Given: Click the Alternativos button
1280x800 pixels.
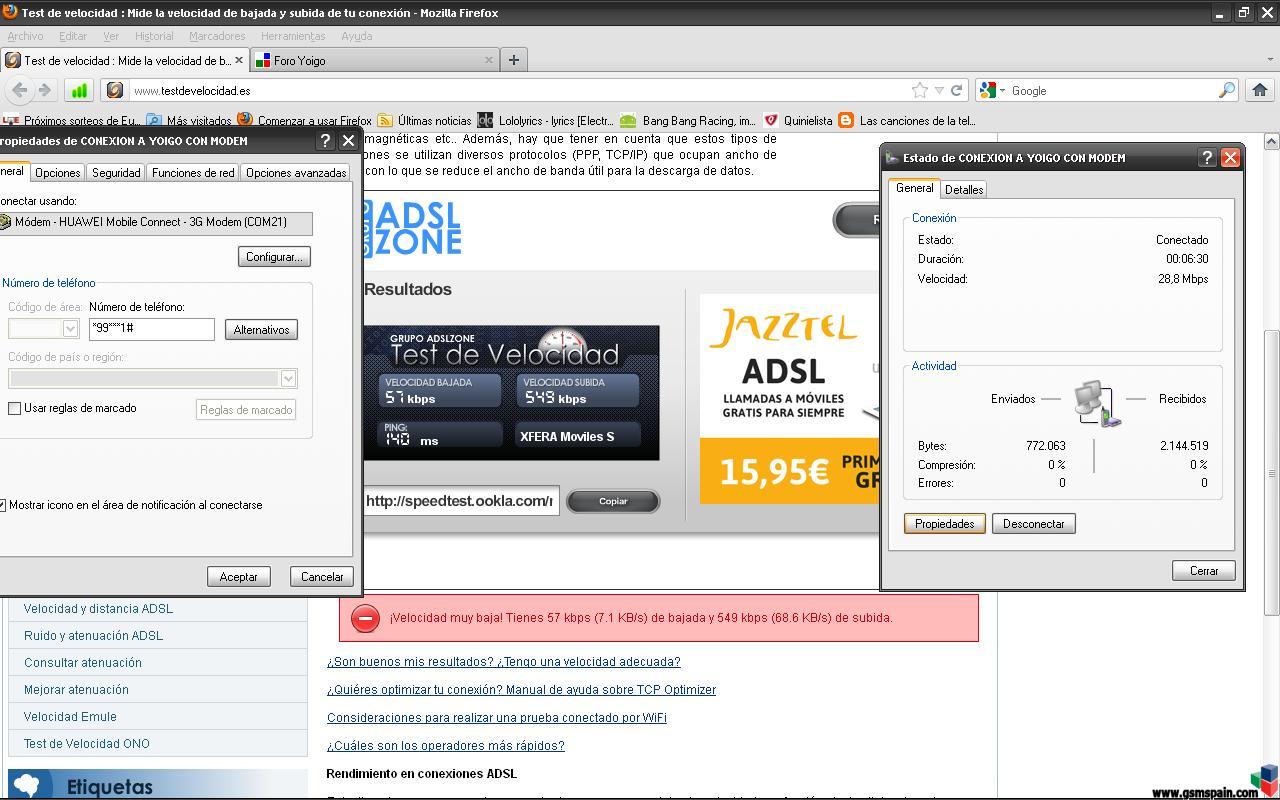Looking at the screenshot, I should 261,330.
